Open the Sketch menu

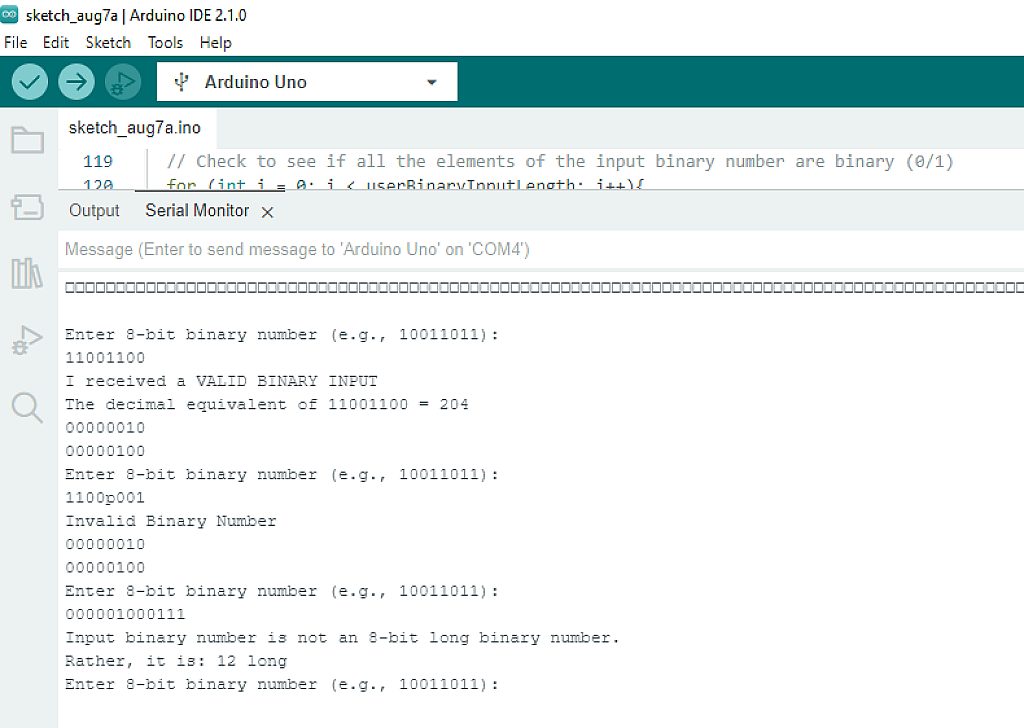pos(108,42)
